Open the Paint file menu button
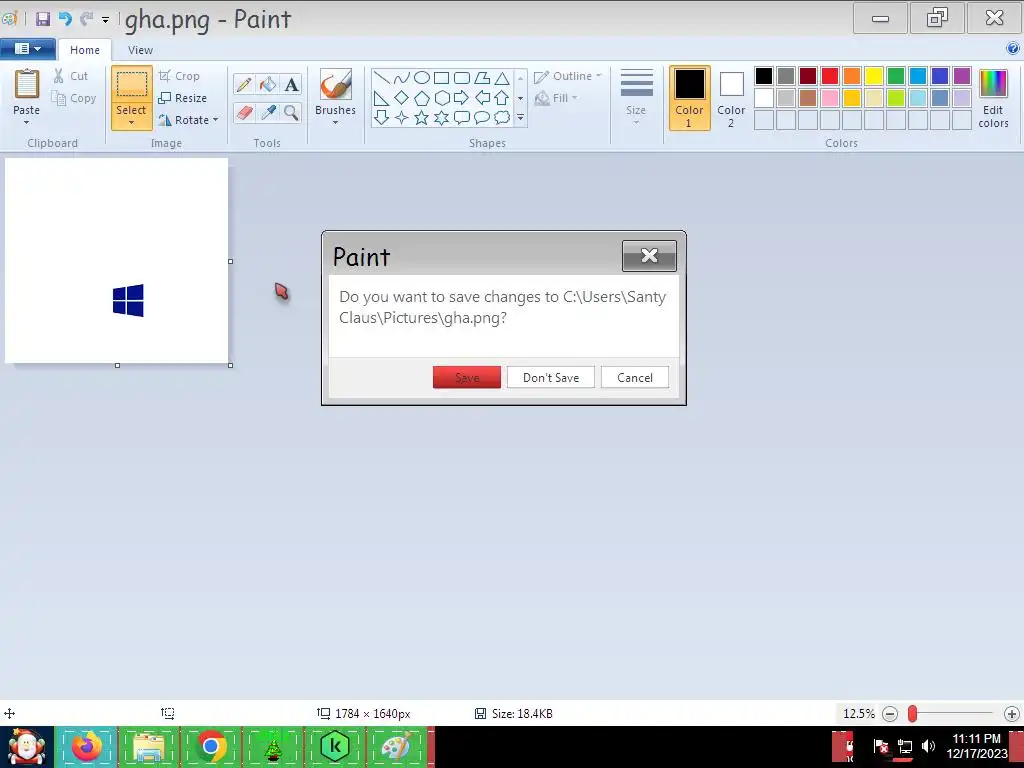This screenshot has width=1024, height=768. 27,48
